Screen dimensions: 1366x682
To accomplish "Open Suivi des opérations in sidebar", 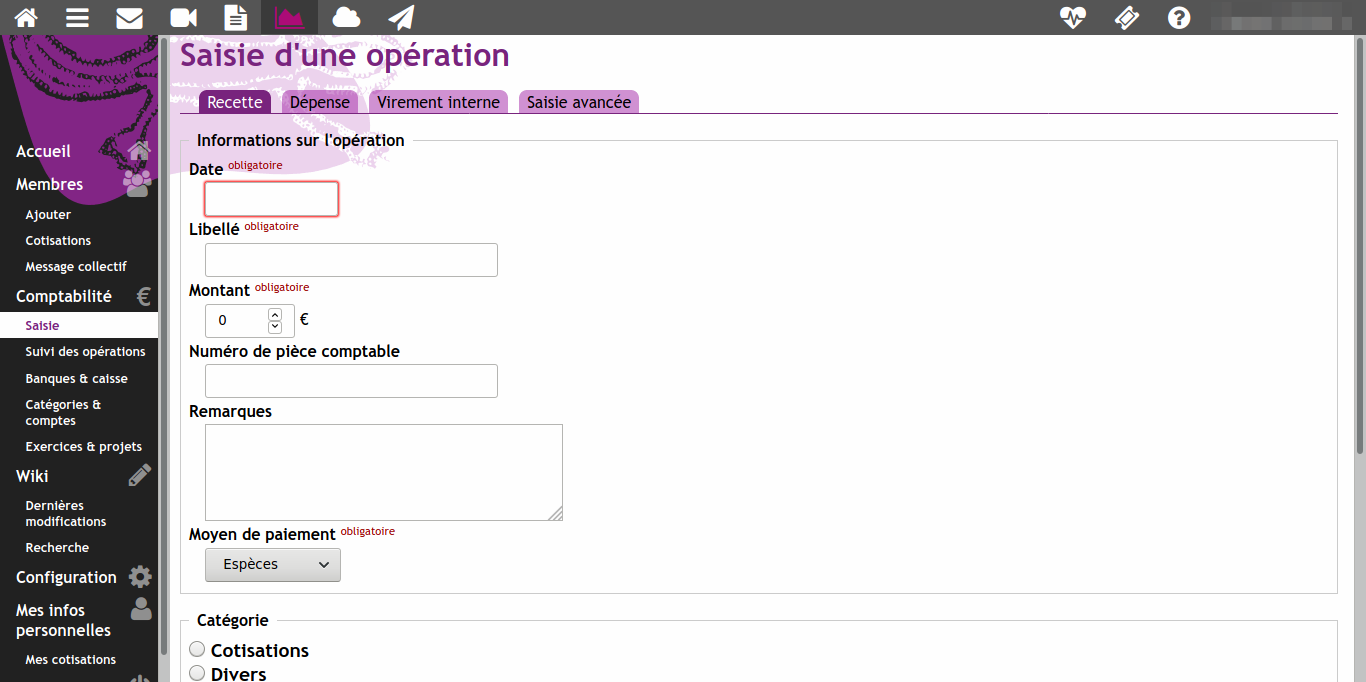I will coord(85,352).
